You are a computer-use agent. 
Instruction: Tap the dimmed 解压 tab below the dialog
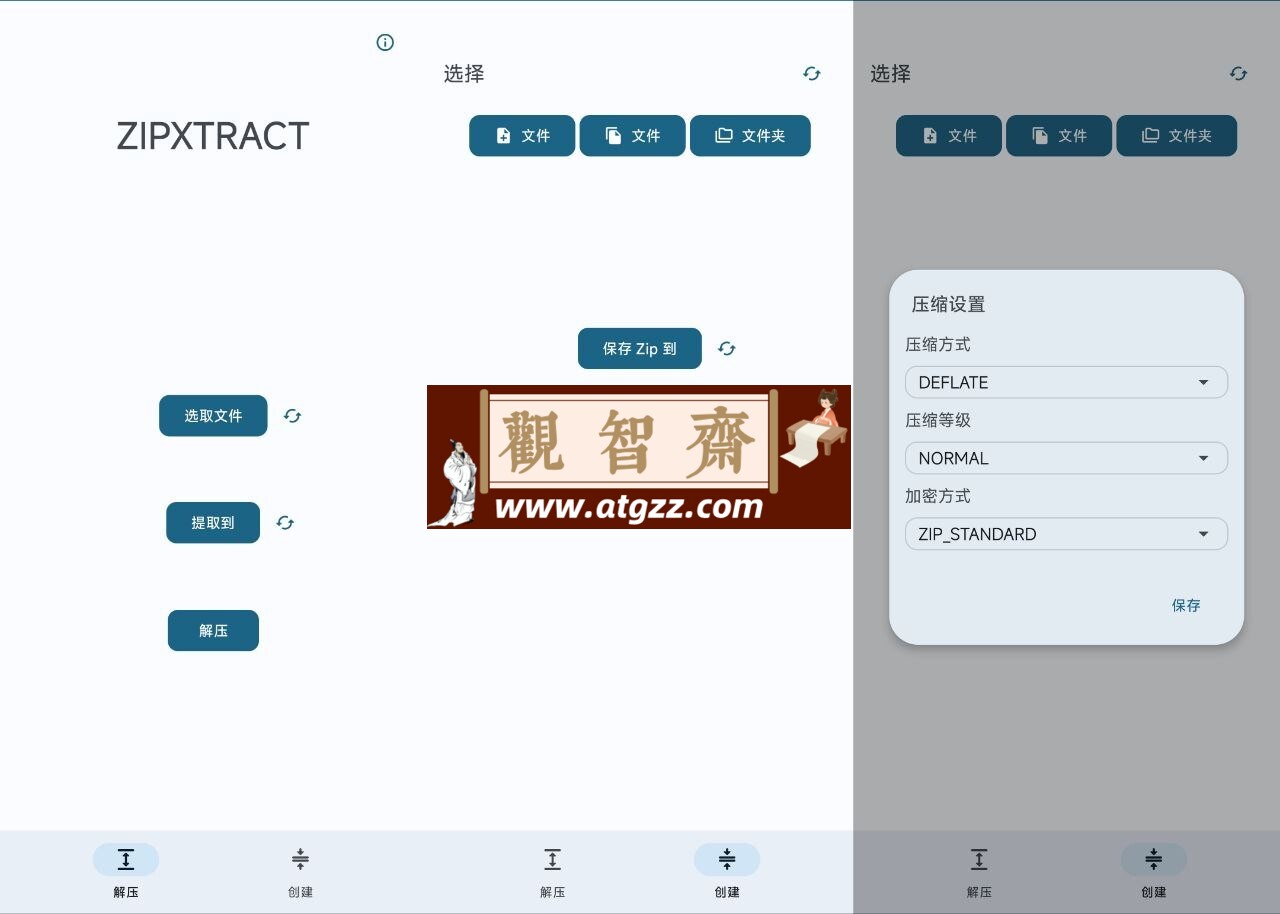tap(979, 871)
